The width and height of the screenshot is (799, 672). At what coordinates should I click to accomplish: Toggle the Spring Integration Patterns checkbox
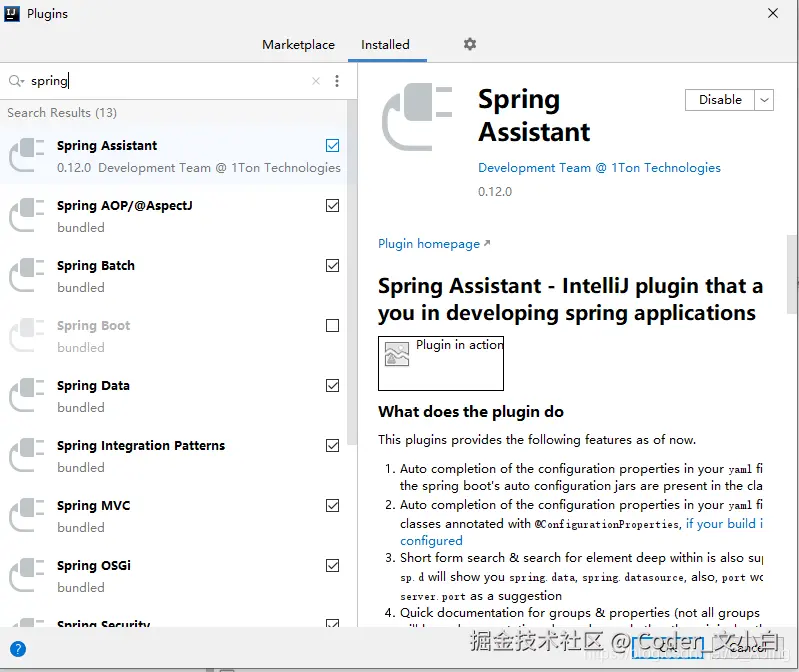pos(332,446)
